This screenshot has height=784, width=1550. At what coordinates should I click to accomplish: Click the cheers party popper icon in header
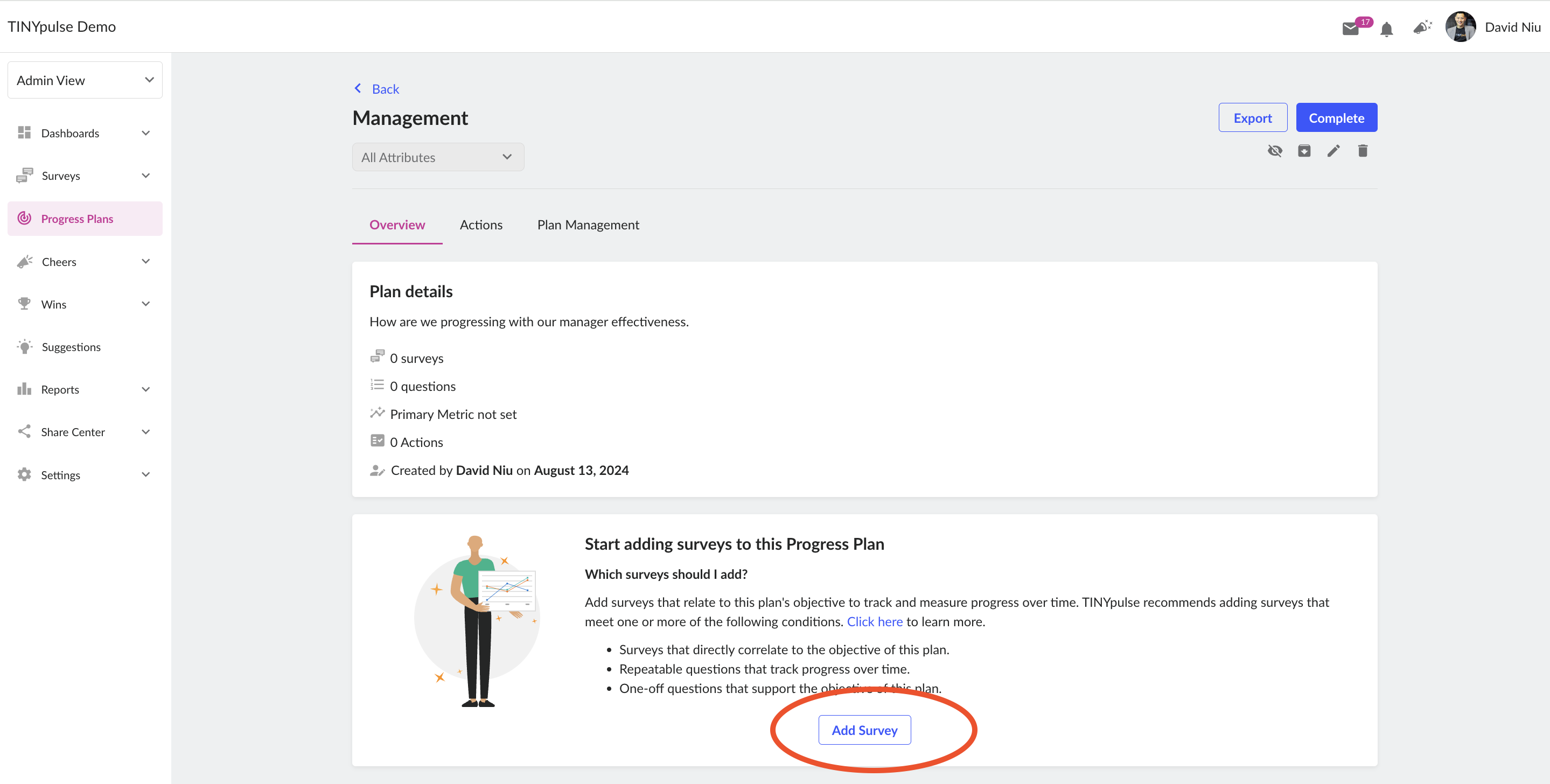(x=1422, y=27)
